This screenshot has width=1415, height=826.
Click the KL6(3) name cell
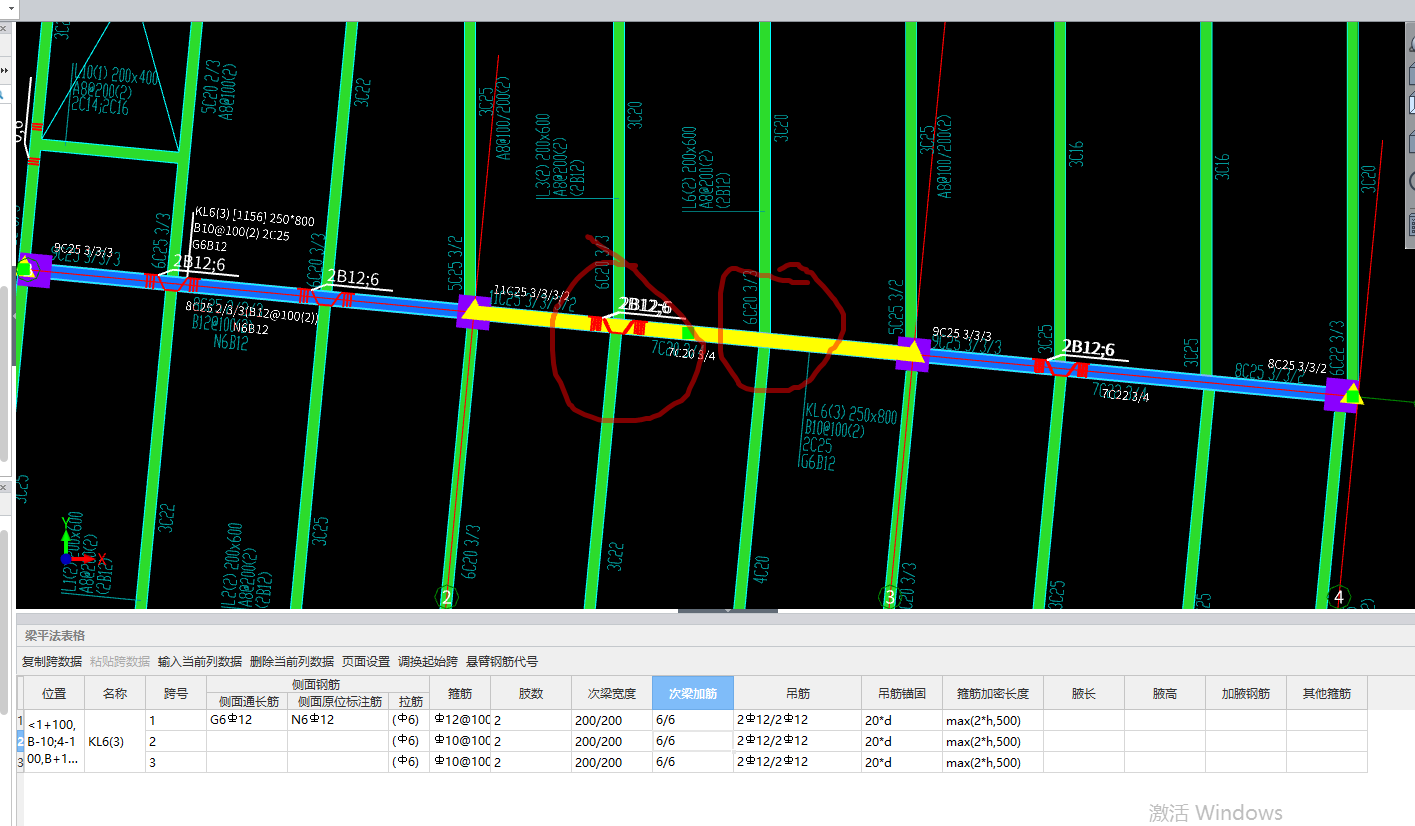coord(115,742)
